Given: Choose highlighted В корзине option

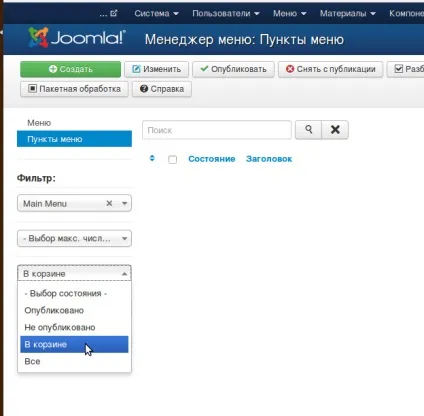Looking at the screenshot, I should click(x=74, y=344).
